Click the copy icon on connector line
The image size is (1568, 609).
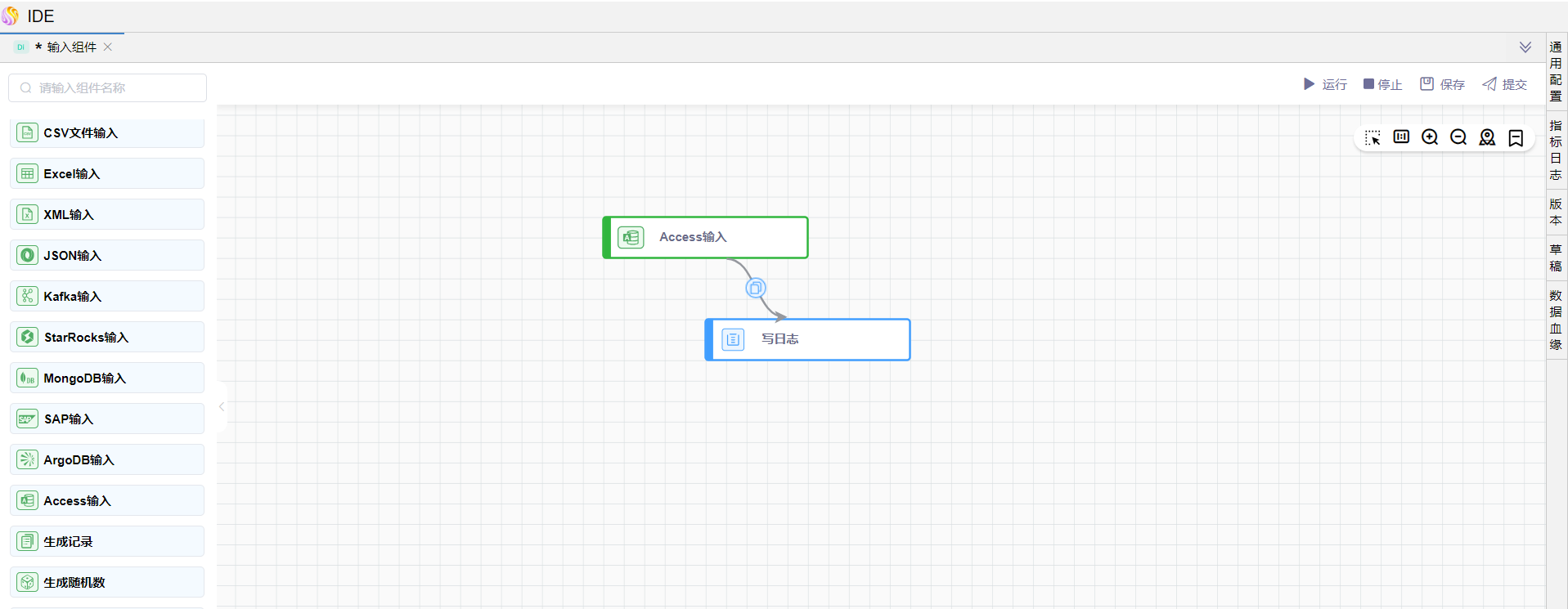pos(756,288)
